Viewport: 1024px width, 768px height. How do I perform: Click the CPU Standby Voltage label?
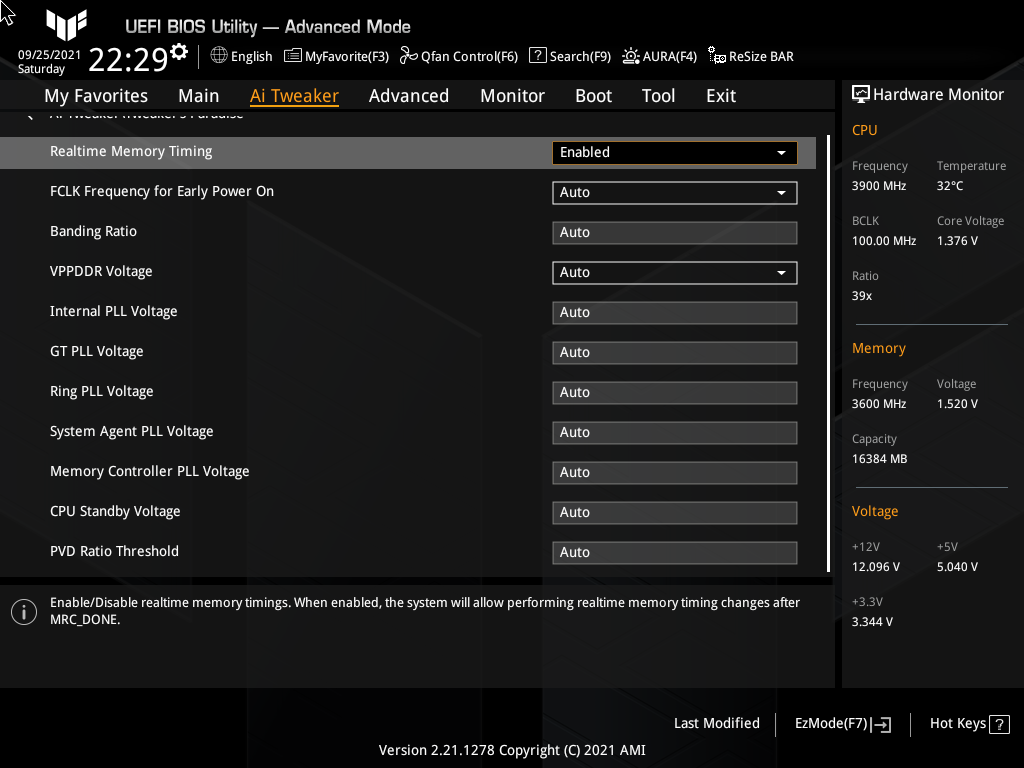(x=115, y=511)
